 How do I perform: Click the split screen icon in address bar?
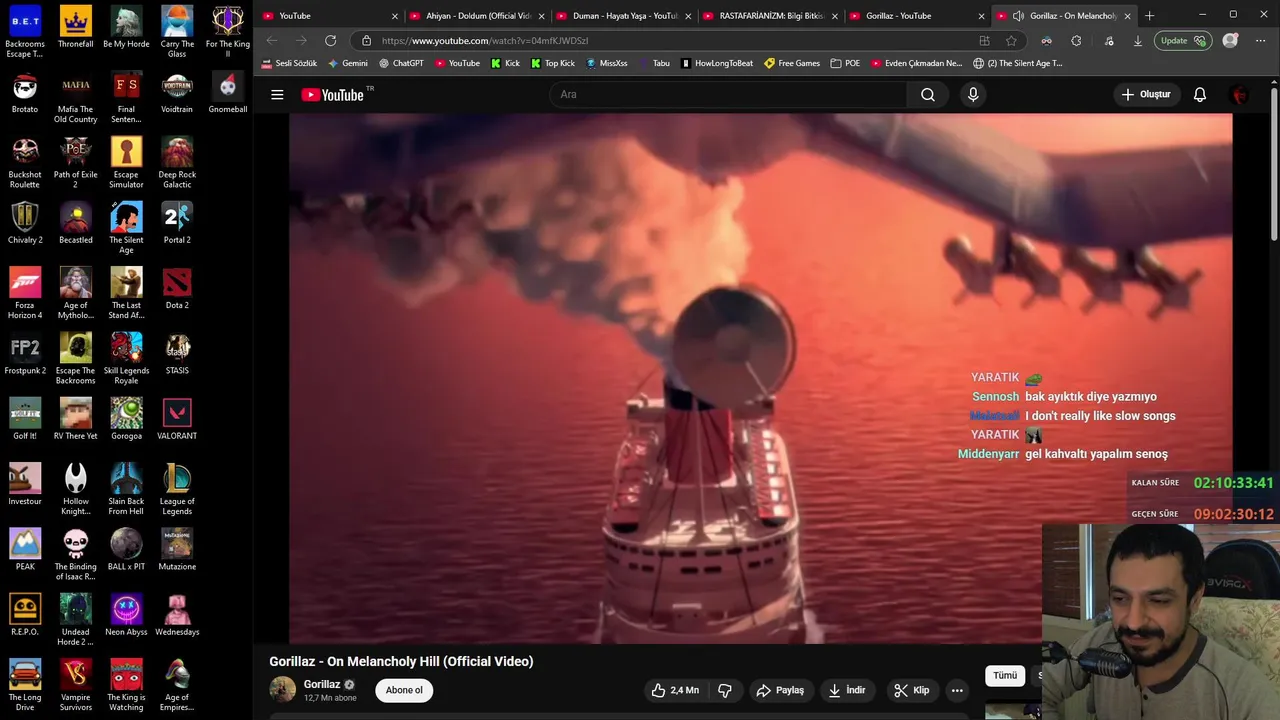[x=984, y=41]
